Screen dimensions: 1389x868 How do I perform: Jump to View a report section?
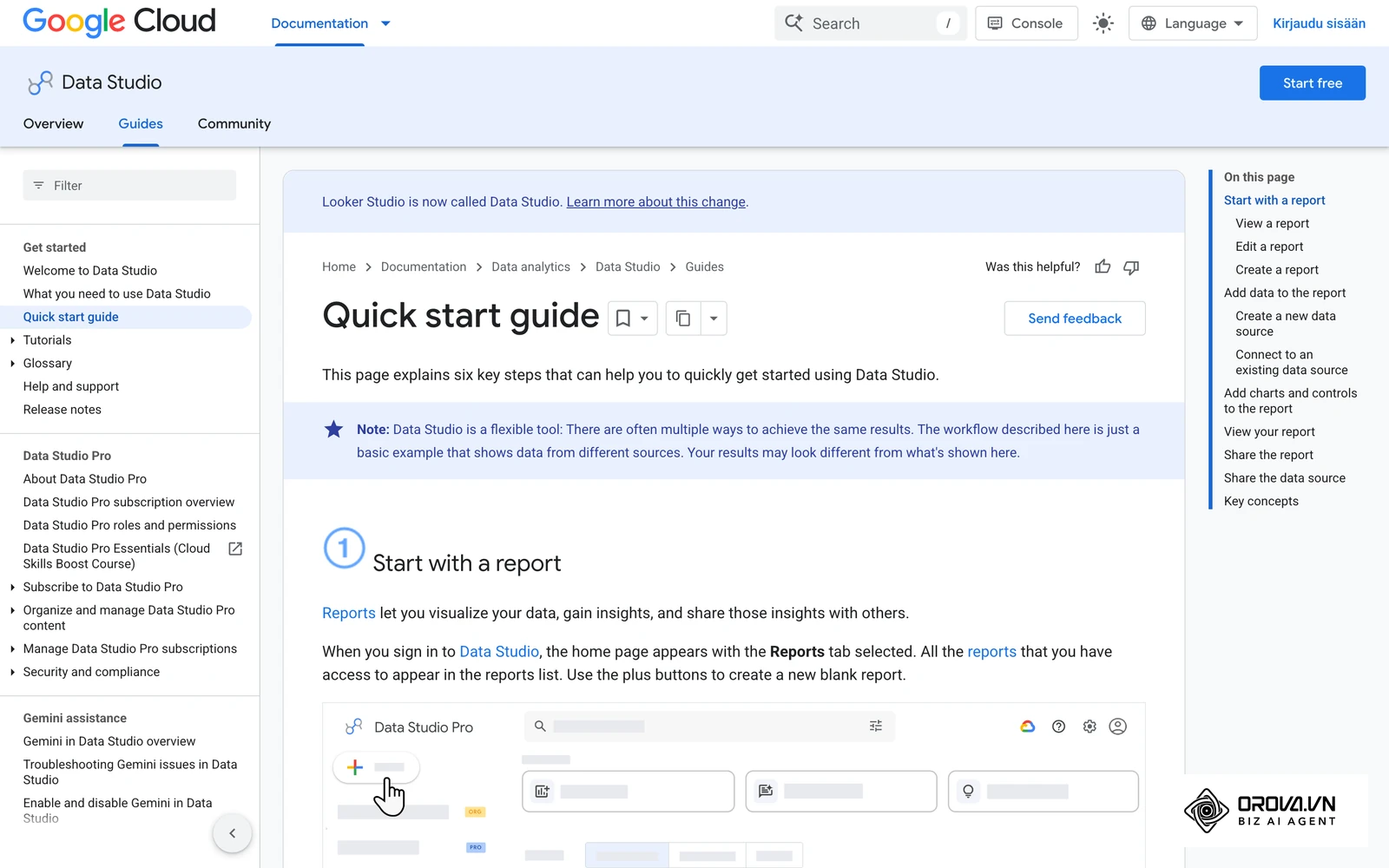pos(1272,224)
